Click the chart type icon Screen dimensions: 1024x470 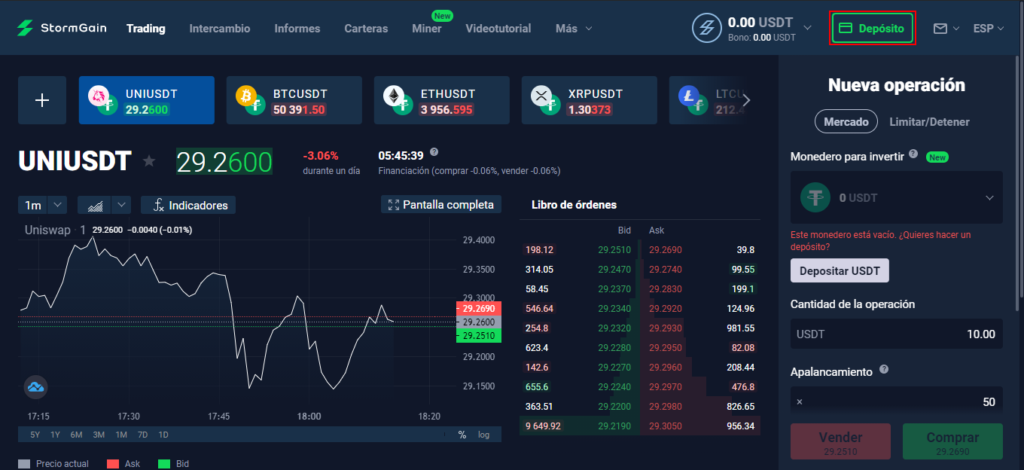pos(95,205)
